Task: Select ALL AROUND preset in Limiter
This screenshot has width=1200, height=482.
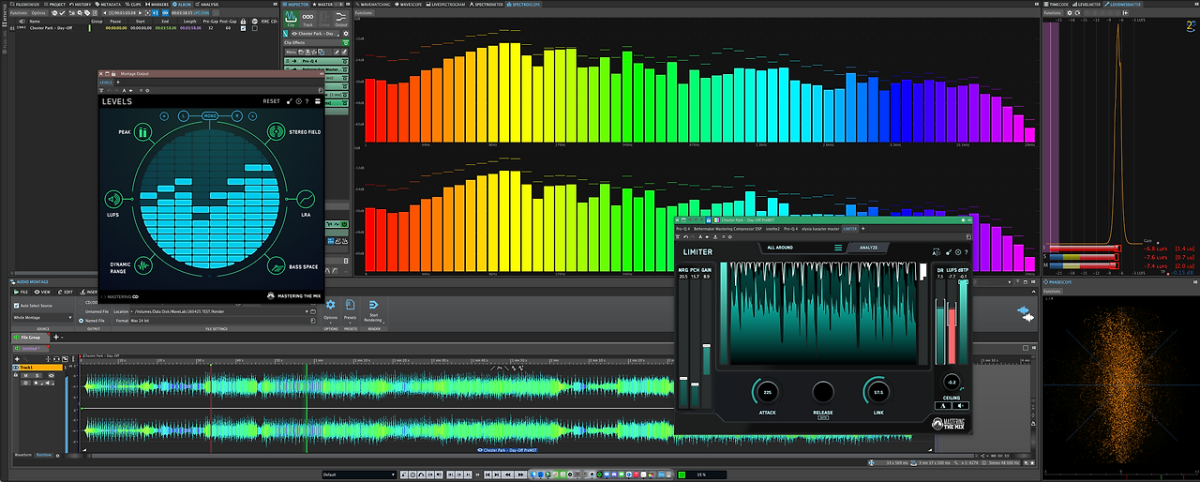Action: pos(780,247)
